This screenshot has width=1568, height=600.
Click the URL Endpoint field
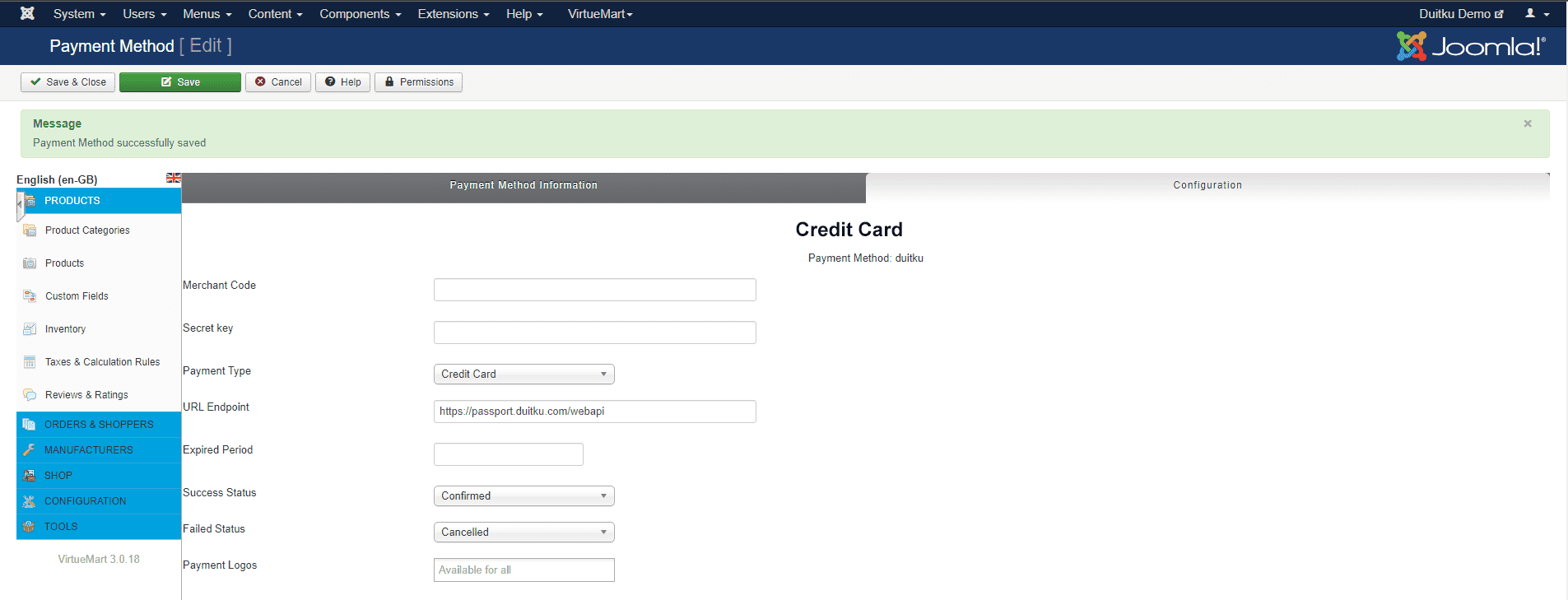(595, 412)
